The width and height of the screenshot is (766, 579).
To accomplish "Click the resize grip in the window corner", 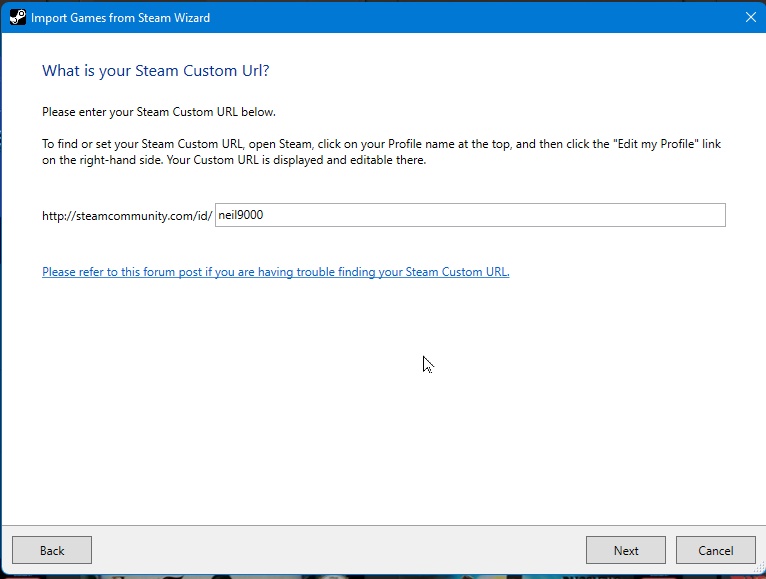I will [759, 567].
